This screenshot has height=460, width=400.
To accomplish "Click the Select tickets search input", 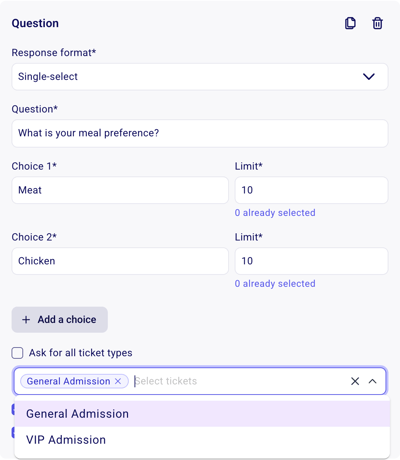I will [x=240, y=381].
